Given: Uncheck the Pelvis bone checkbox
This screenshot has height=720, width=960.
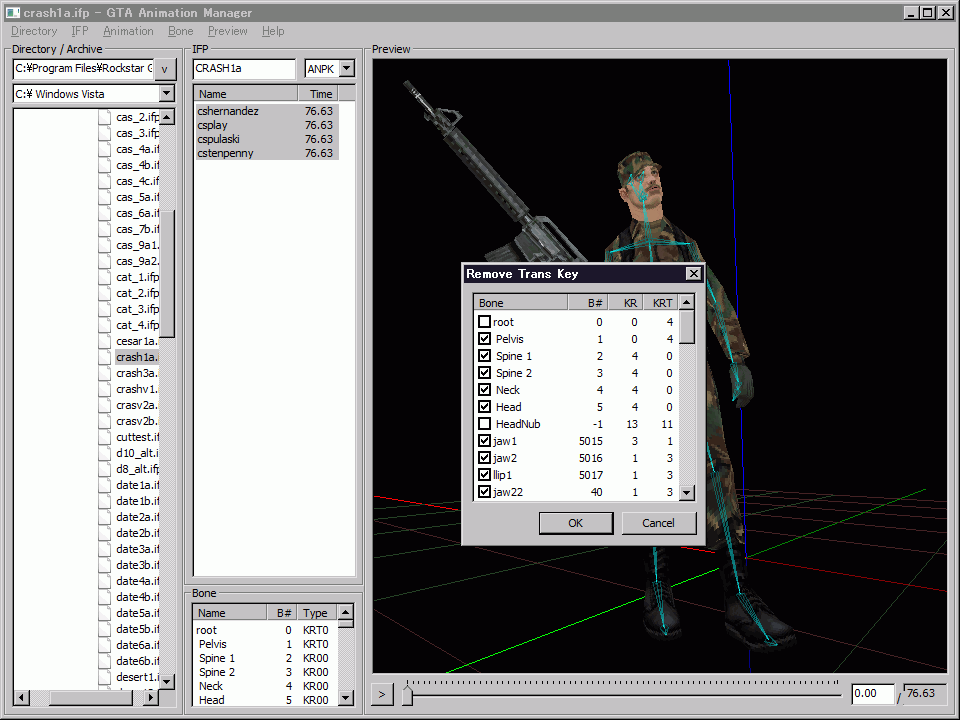Looking at the screenshot, I should tap(485, 339).
